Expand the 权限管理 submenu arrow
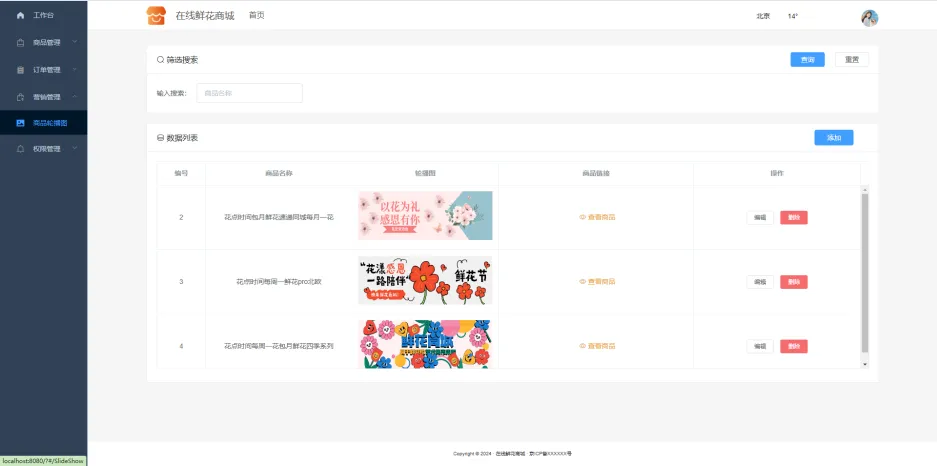Image resolution: width=937 pixels, height=466 pixels. click(74, 149)
